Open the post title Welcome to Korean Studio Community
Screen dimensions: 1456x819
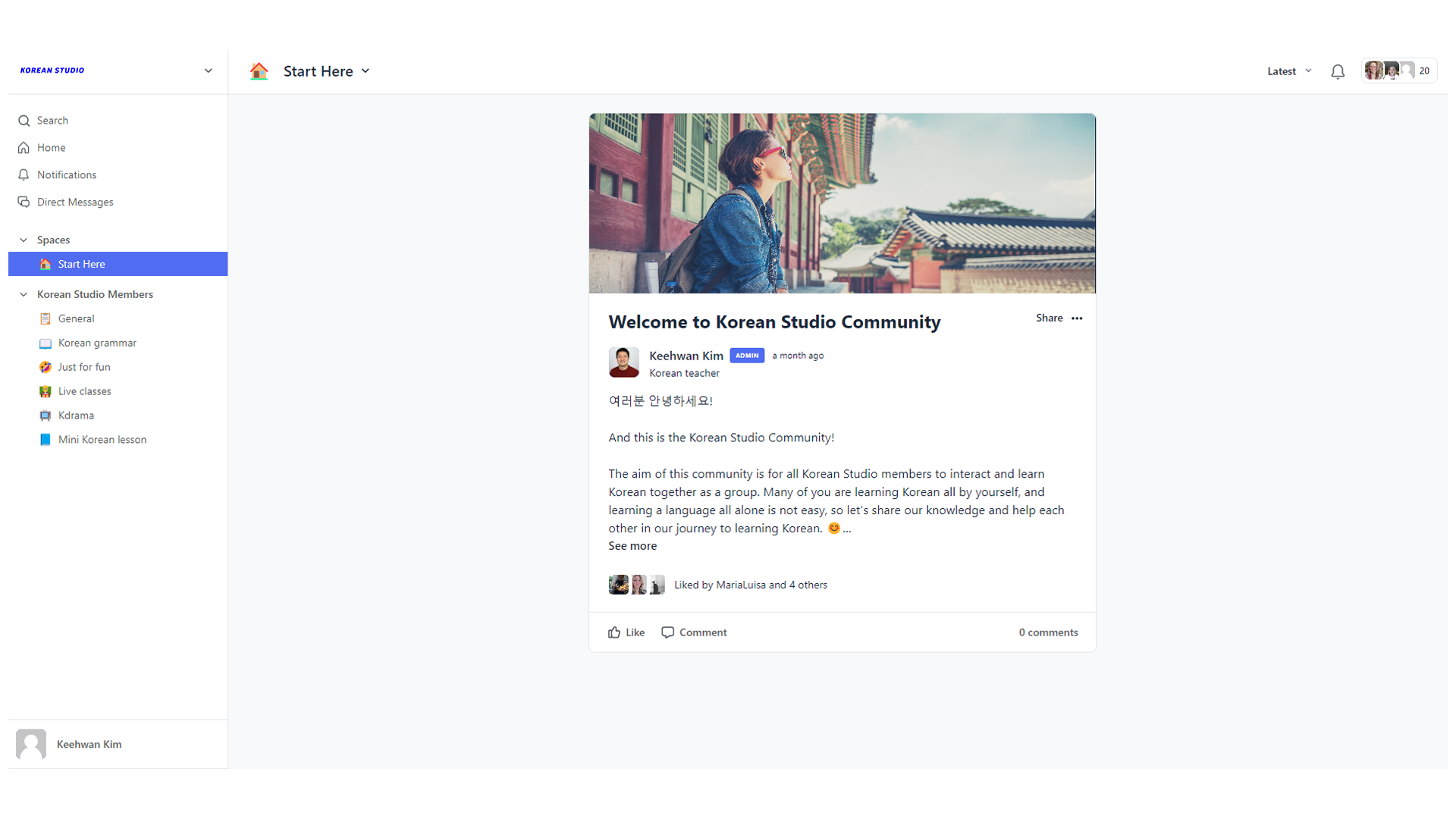[x=774, y=322]
